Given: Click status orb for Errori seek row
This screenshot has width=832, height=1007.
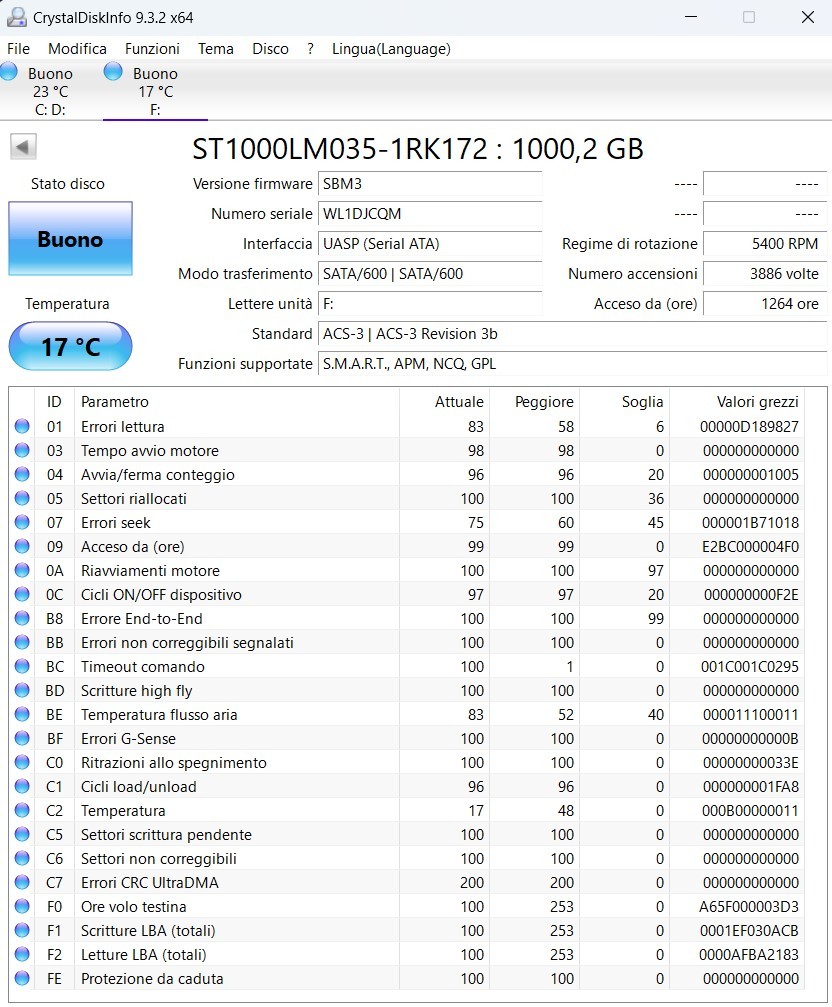Looking at the screenshot, I should click(x=22, y=522).
